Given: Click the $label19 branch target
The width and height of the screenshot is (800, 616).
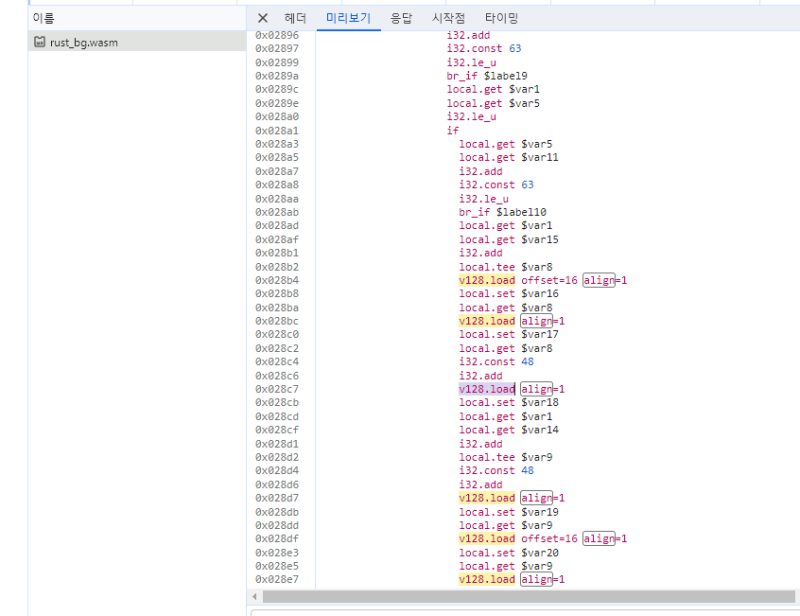Looking at the screenshot, I should [x=504, y=75].
